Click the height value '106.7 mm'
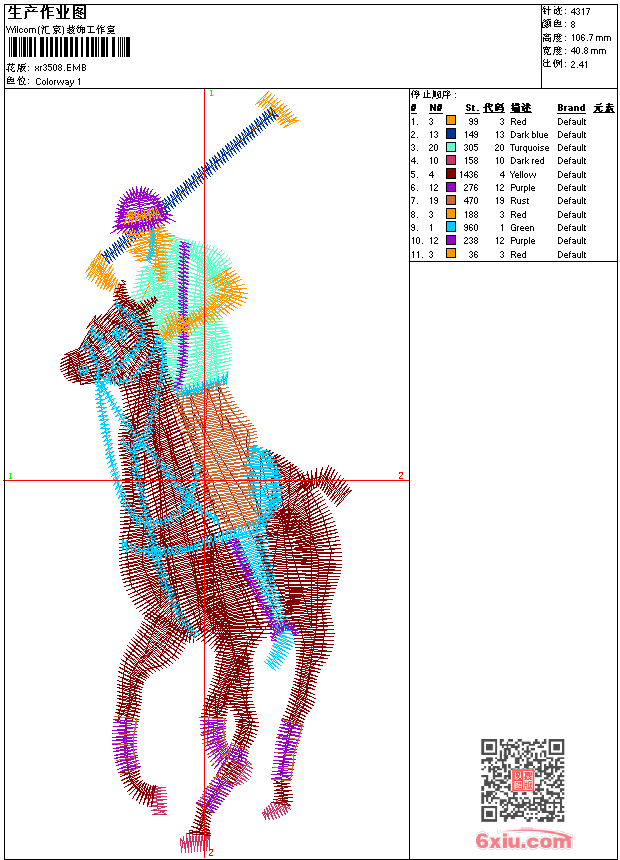 591,38
